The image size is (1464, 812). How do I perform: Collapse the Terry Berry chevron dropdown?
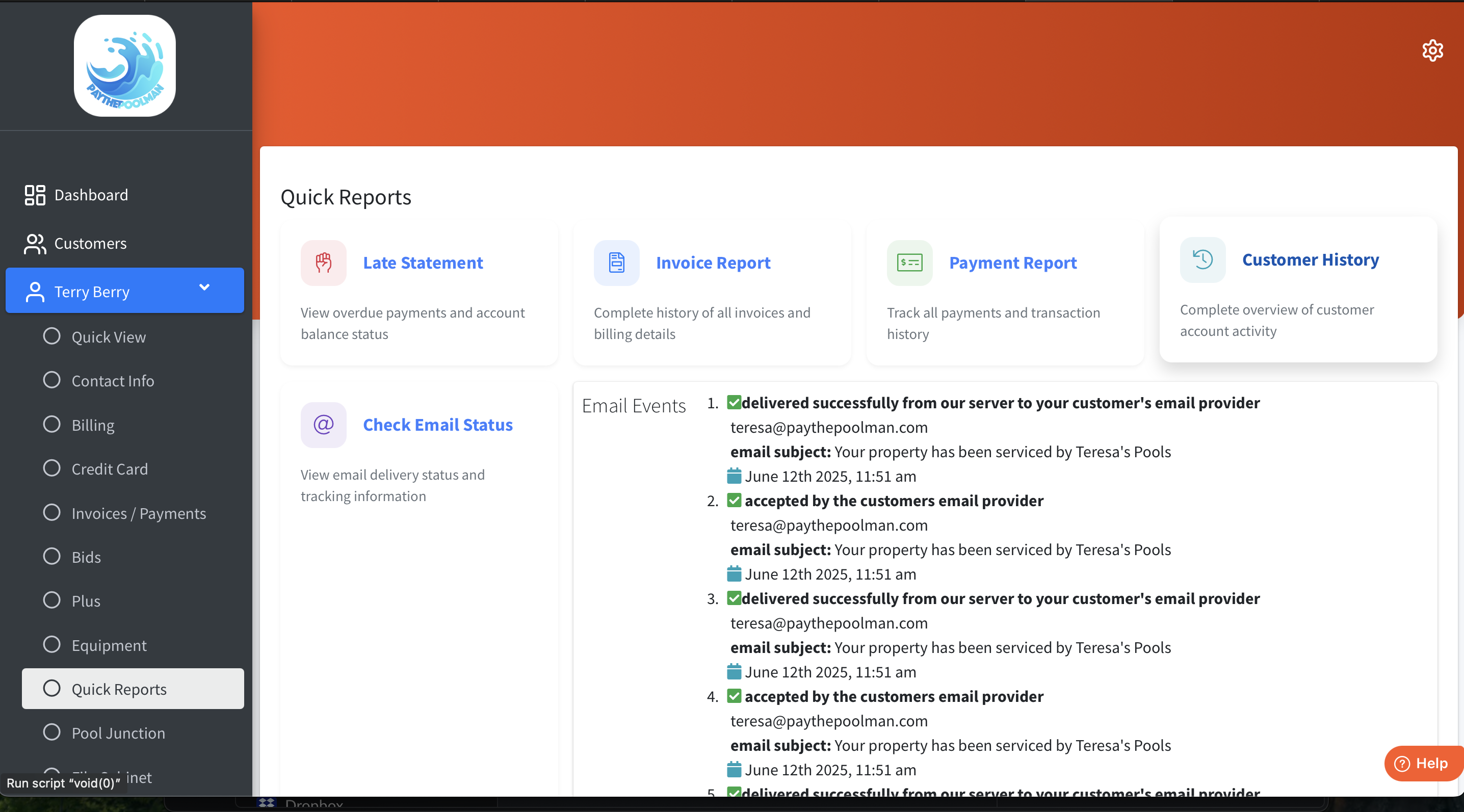point(204,287)
